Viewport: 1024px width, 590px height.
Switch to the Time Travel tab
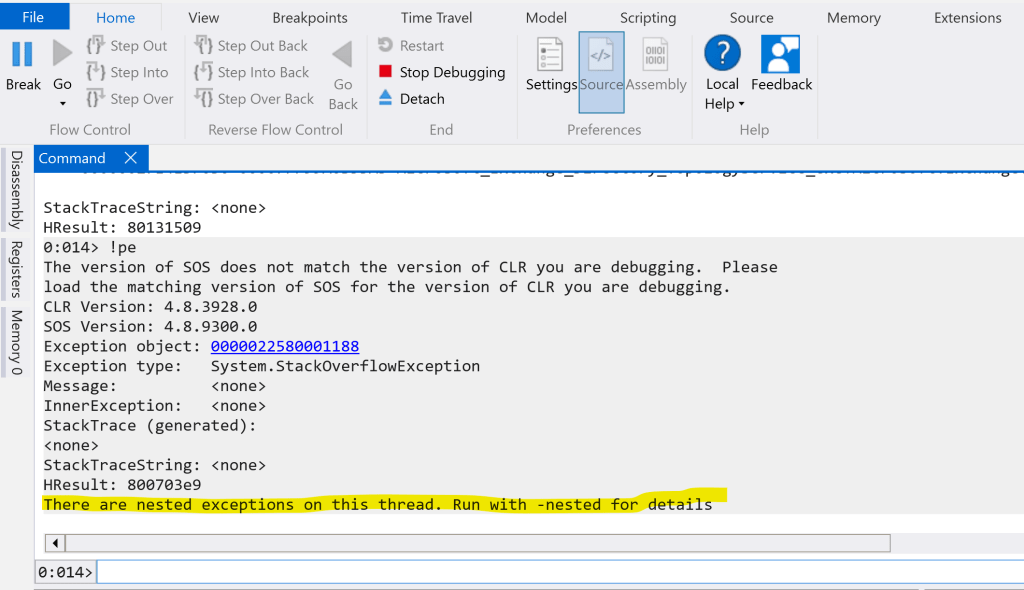coord(436,18)
